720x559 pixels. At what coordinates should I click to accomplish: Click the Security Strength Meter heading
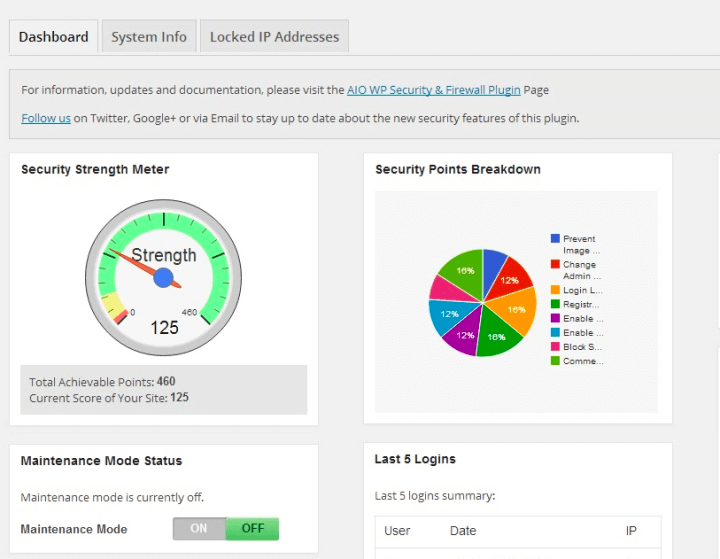(x=95, y=169)
